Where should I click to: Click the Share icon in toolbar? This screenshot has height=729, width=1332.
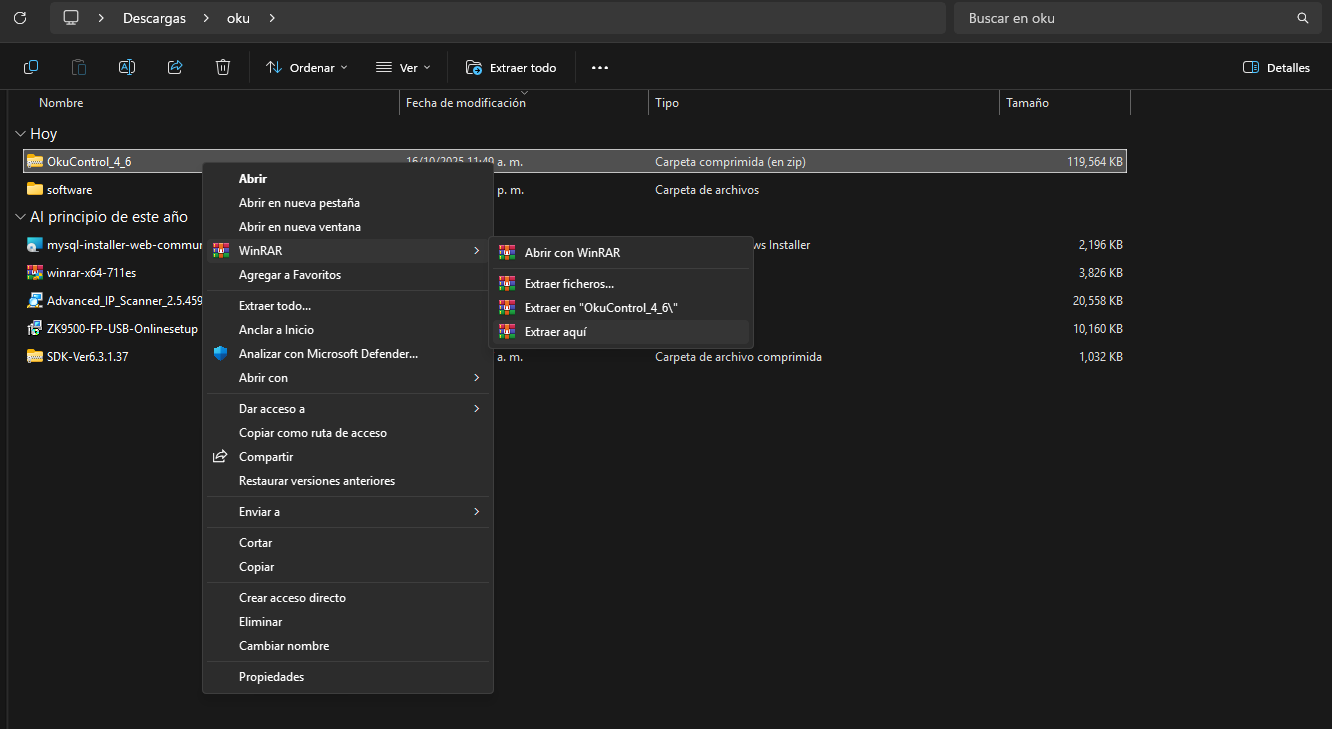[175, 67]
